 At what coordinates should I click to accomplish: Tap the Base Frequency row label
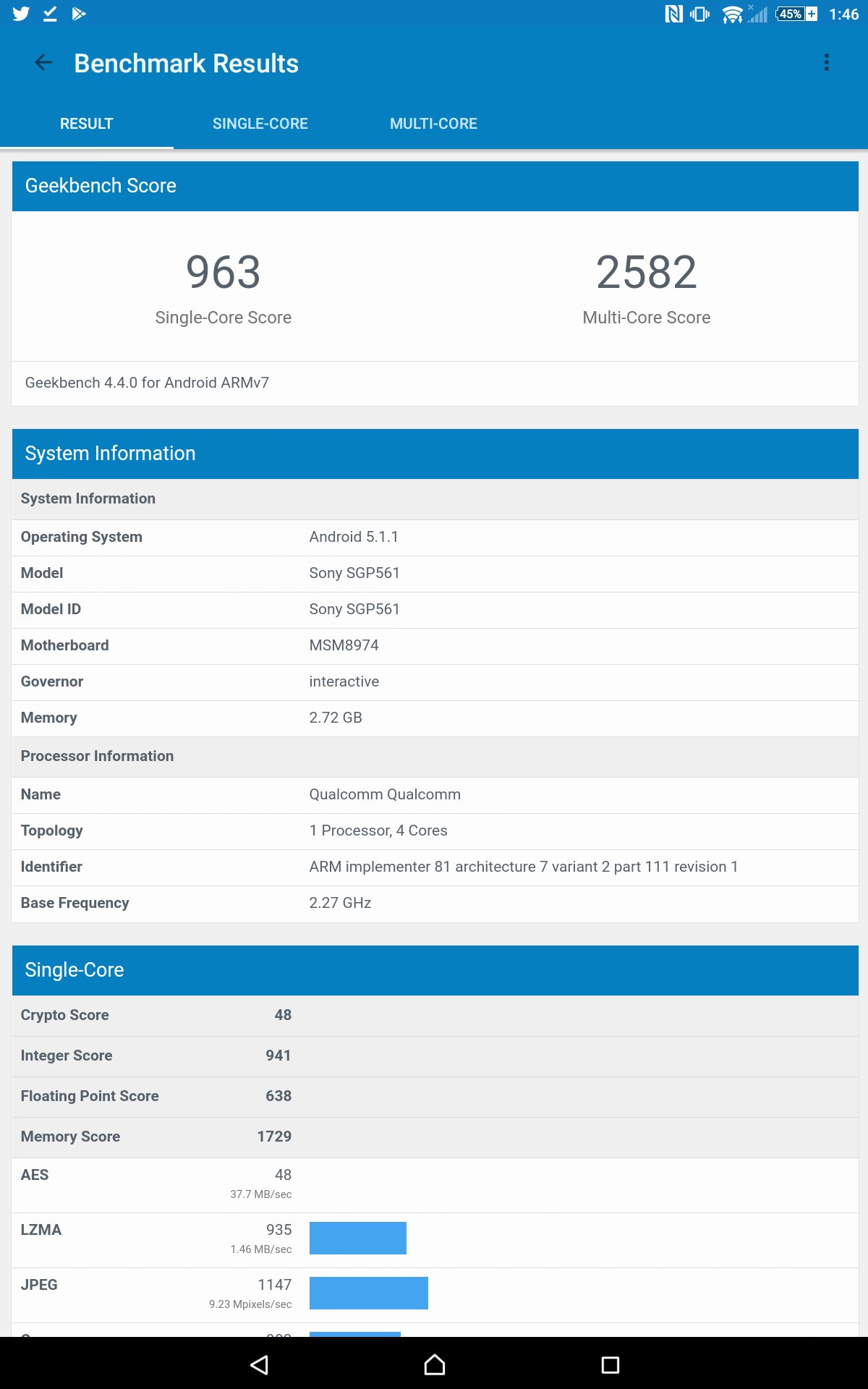click(75, 904)
